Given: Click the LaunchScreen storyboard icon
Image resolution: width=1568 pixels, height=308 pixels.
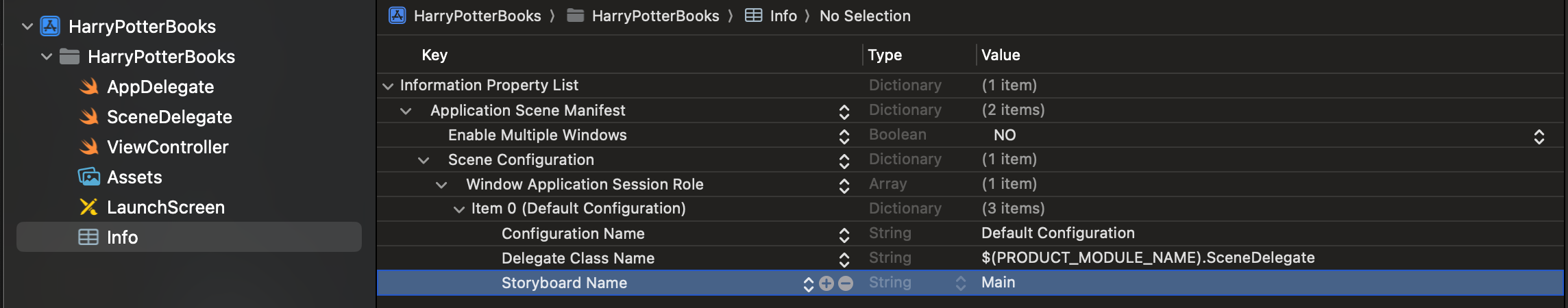Looking at the screenshot, I should point(88,207).
